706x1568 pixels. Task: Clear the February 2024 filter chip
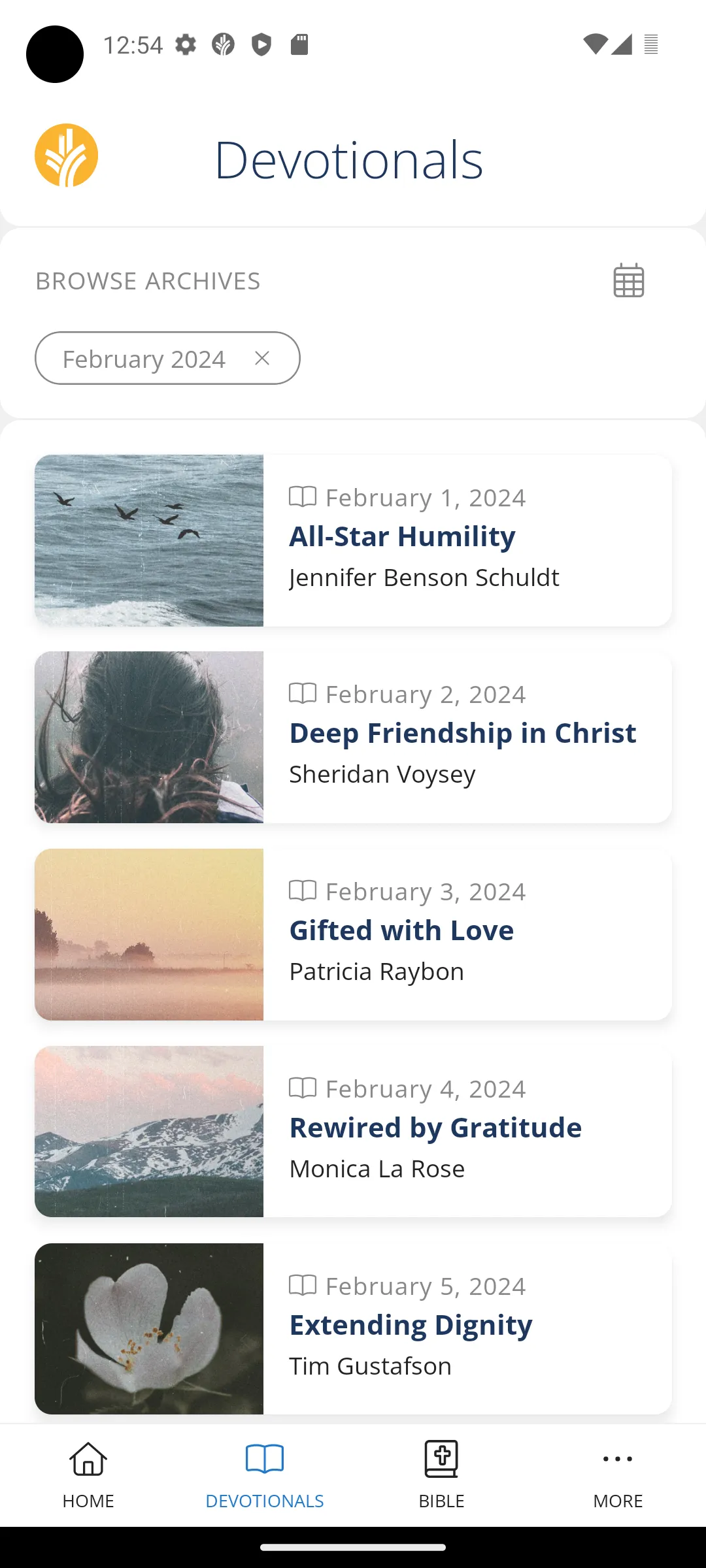(x=262, y=358)
